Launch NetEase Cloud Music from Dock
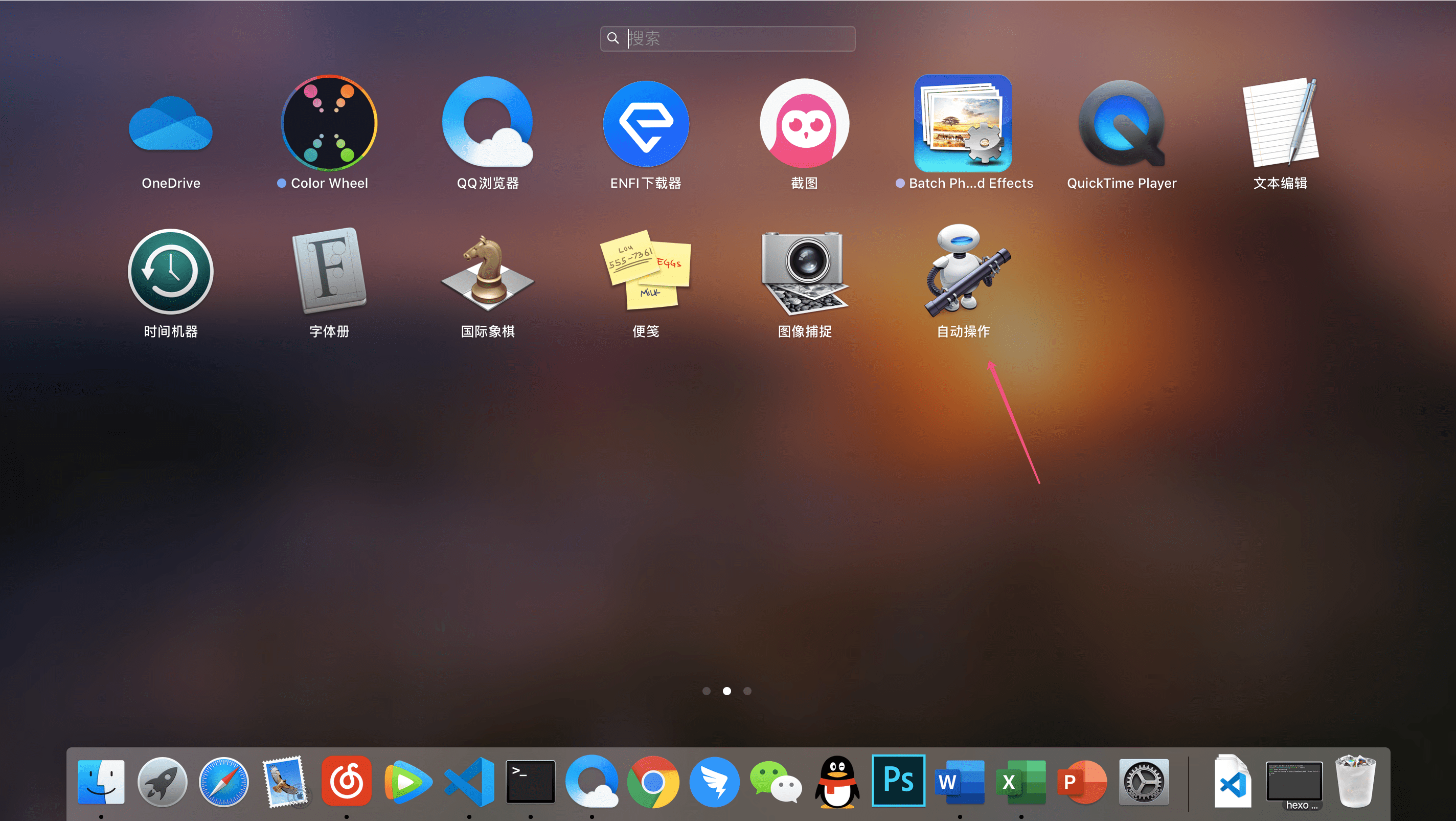Image resolution: width=1456 pixels, height=821 pixels. tap(347, 781)
